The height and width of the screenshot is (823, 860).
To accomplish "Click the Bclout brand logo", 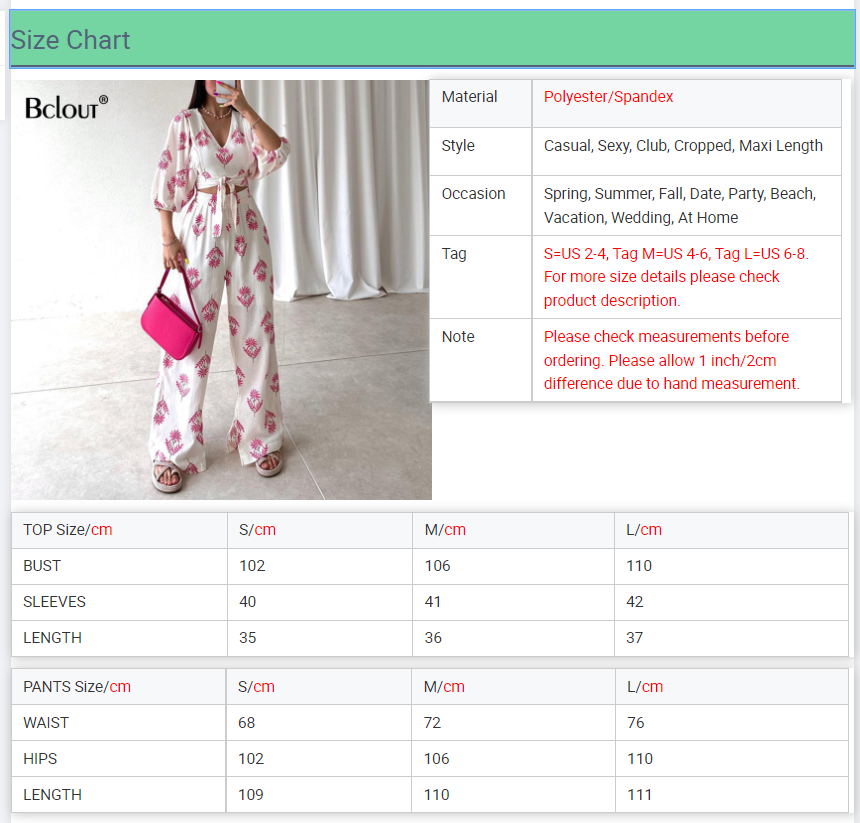I will [66, 107].
